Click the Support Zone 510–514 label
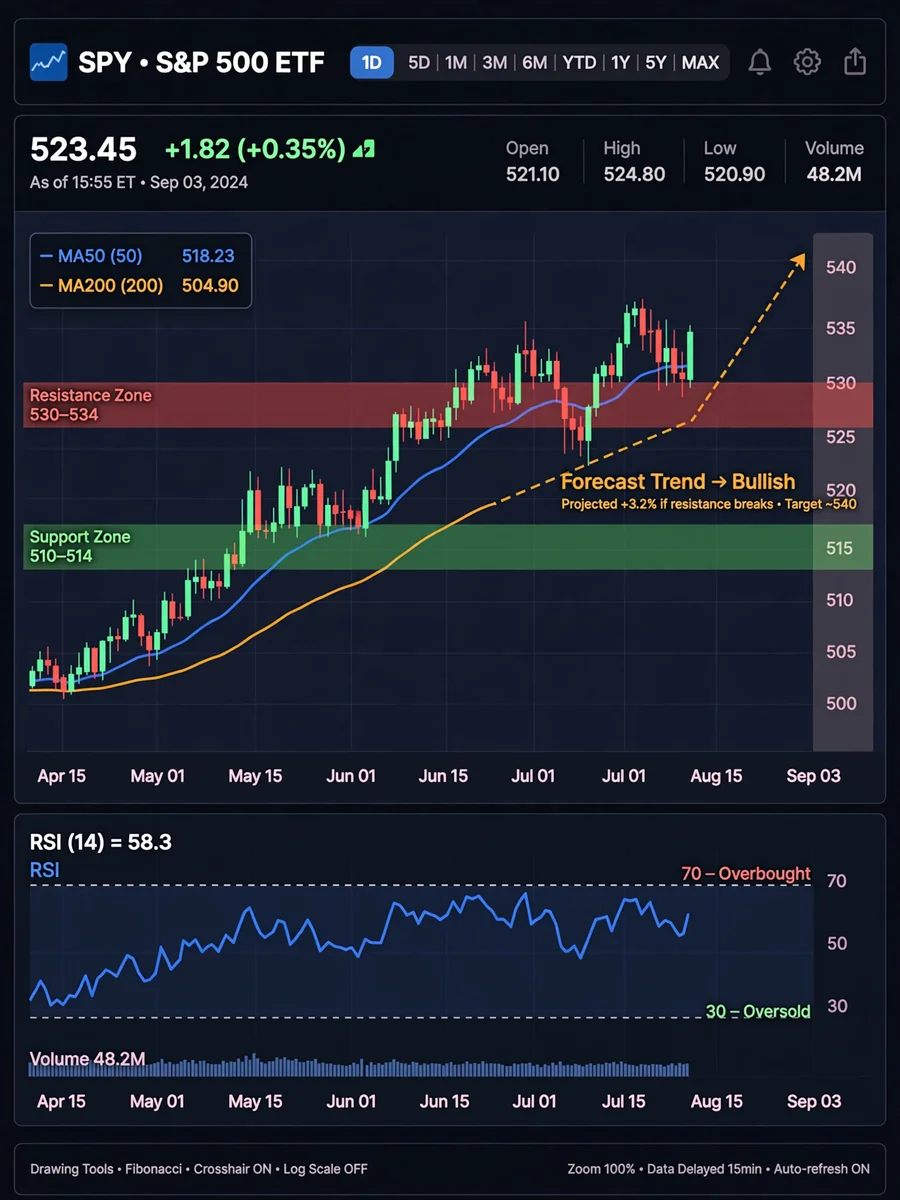Viewport: 900px width, 1200px height. click(80, 546)
